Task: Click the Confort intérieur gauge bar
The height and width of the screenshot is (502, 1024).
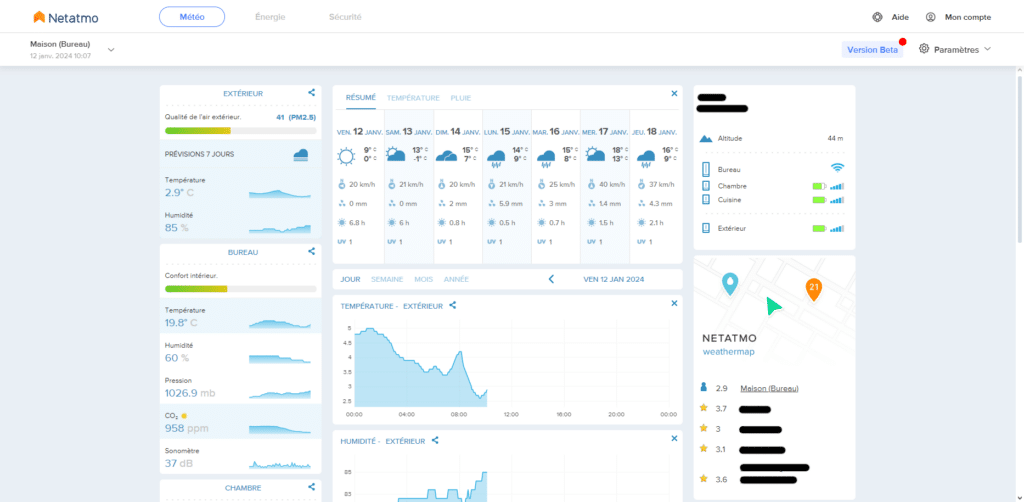Action: coord(240,289)
